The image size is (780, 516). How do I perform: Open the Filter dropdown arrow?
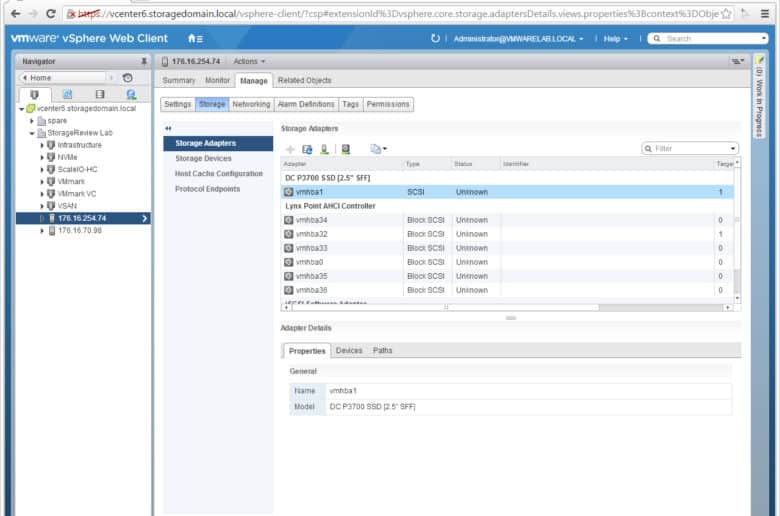point(733,148)
